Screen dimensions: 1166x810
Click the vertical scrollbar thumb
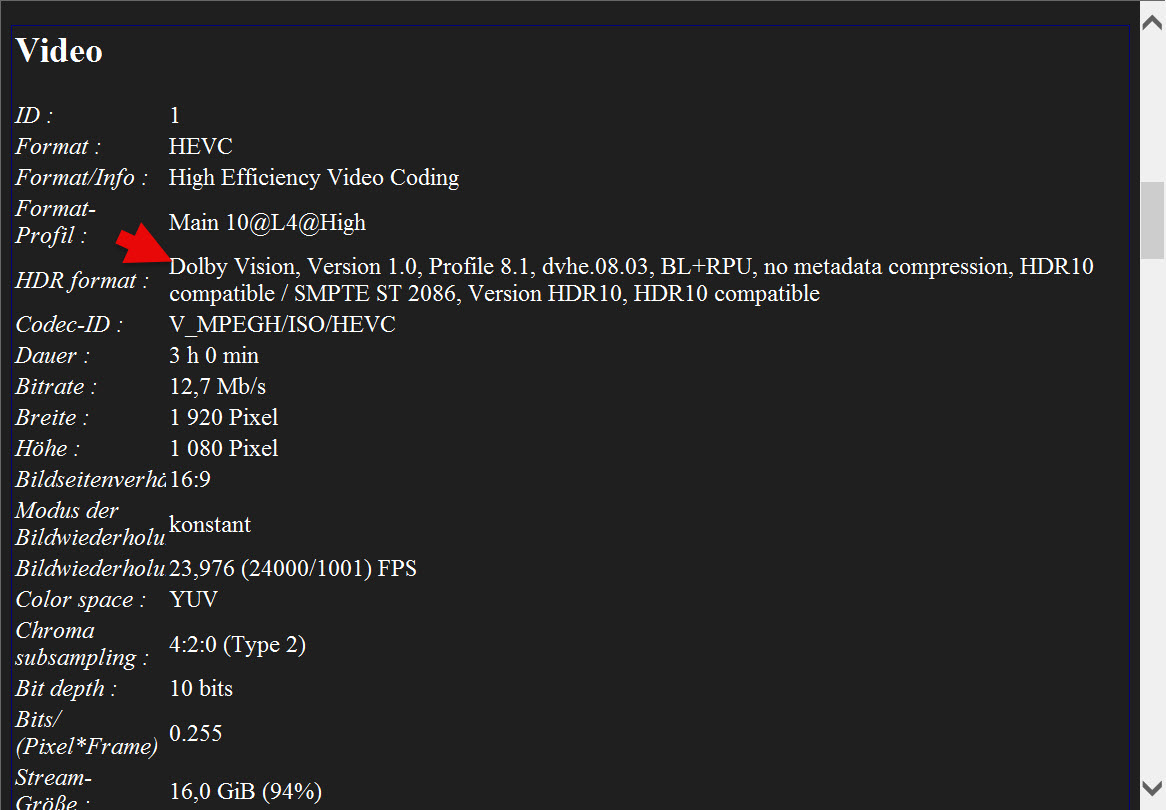coord(1153,220)
